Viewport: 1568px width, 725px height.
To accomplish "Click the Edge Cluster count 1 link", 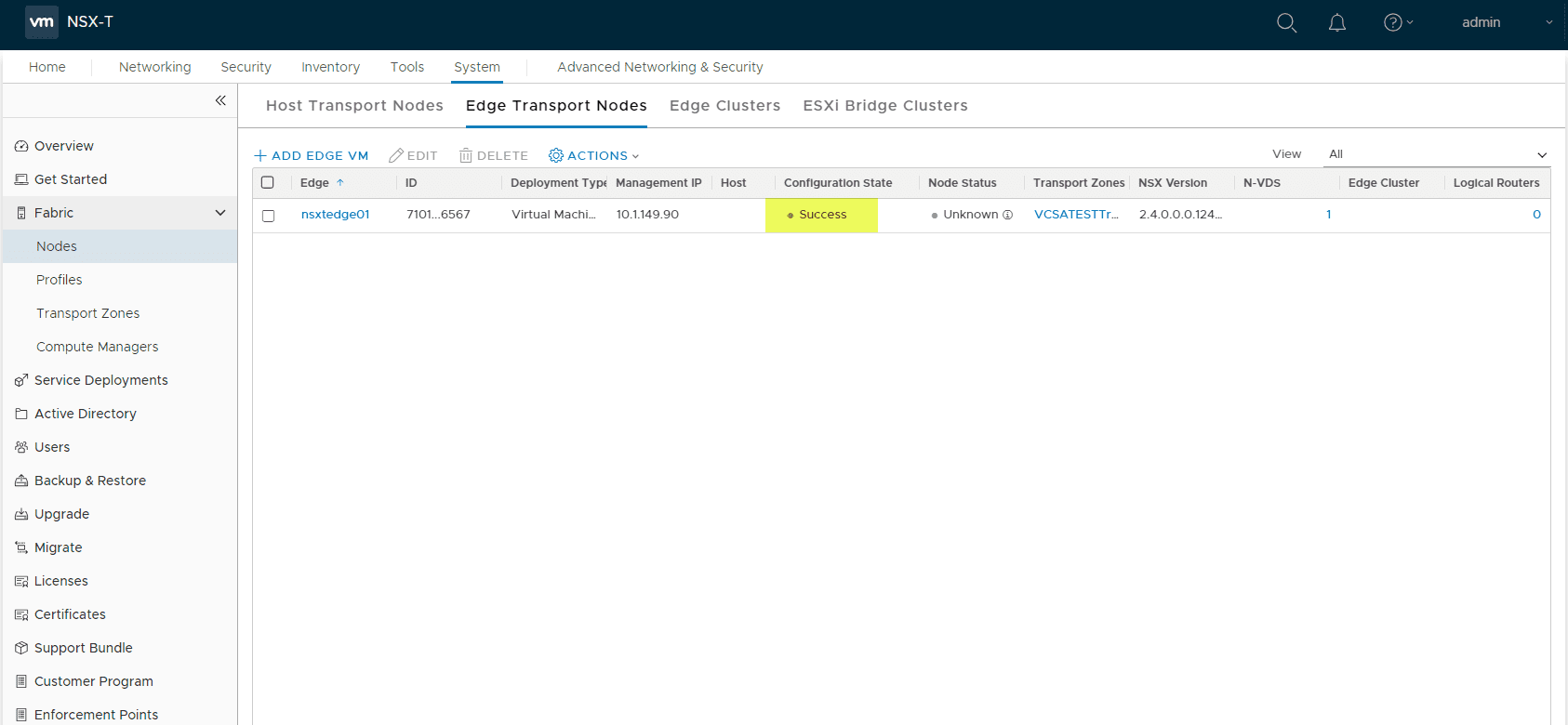I will tap(1329, 215).
